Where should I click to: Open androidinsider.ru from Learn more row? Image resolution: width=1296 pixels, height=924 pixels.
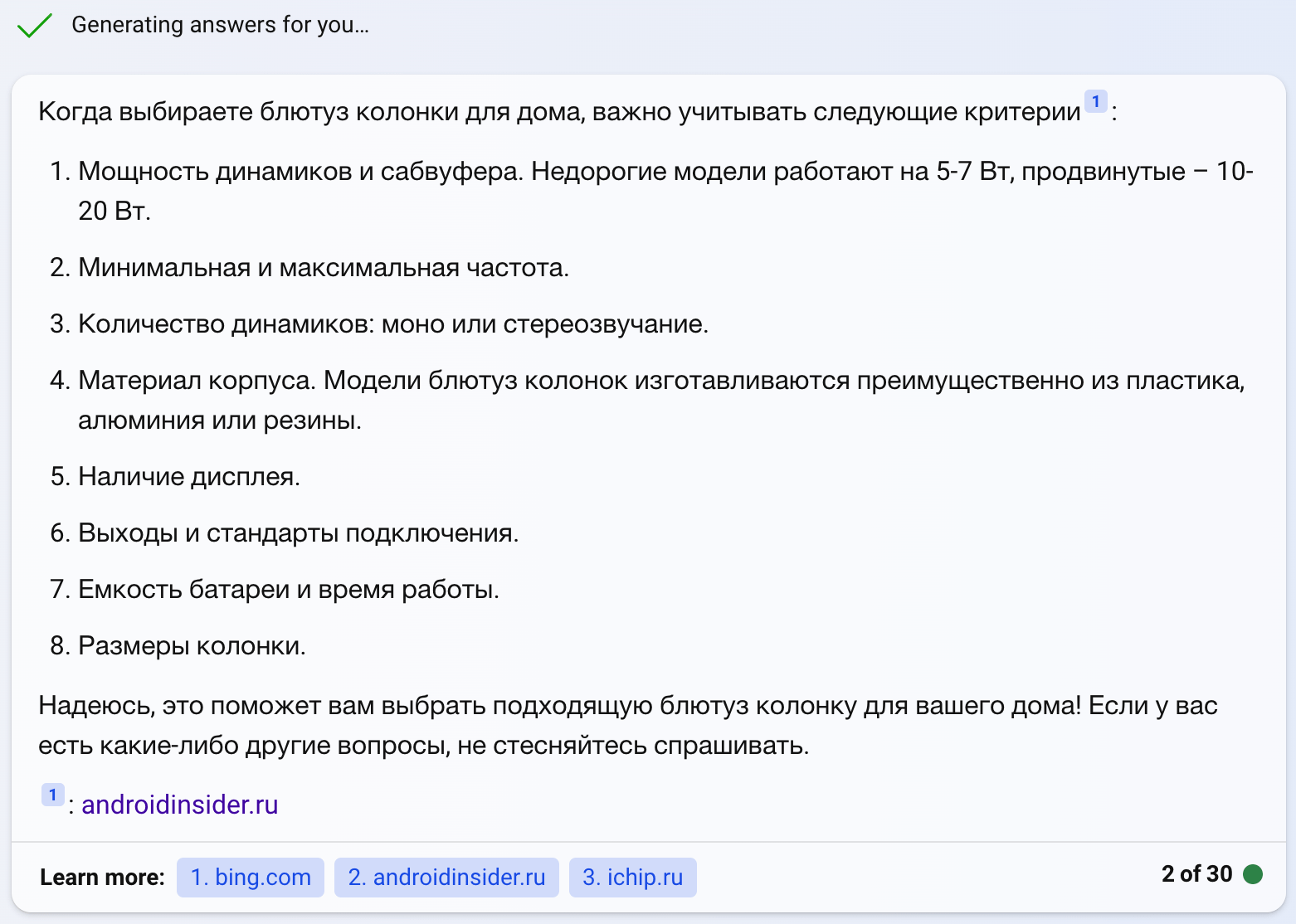446,877
